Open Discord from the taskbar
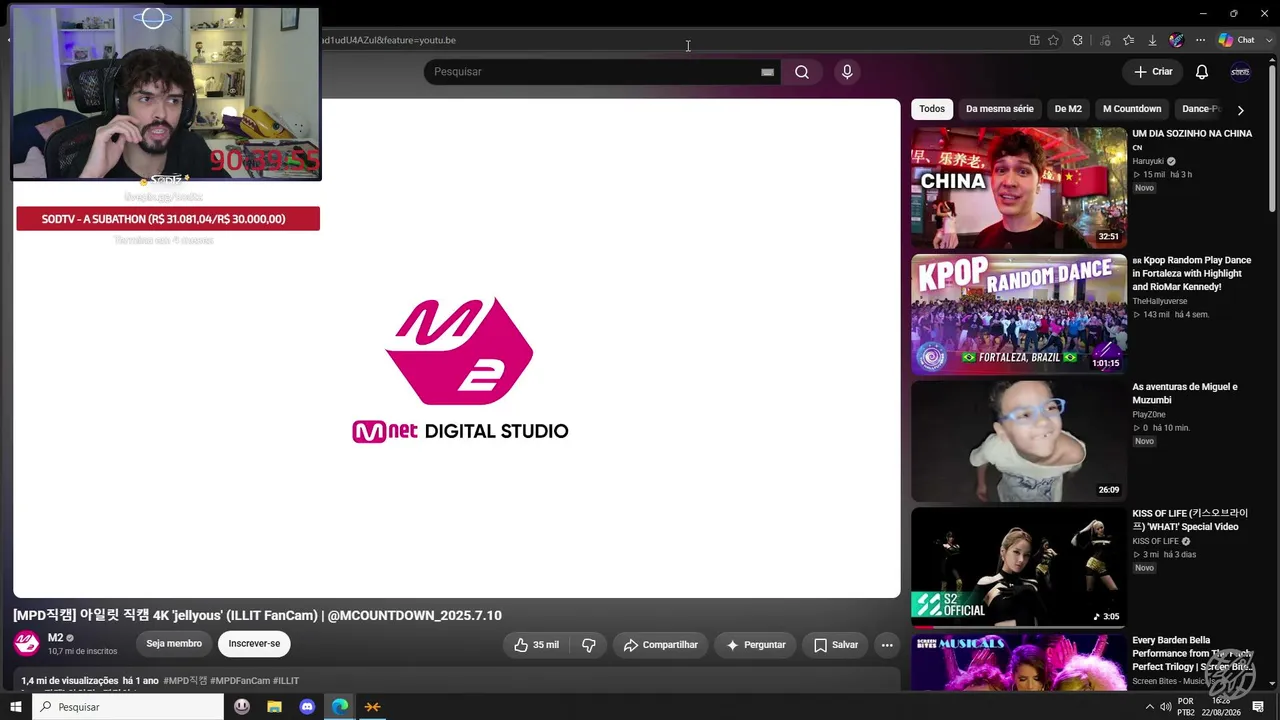The image size is (1280, 720). click(307, 707)
